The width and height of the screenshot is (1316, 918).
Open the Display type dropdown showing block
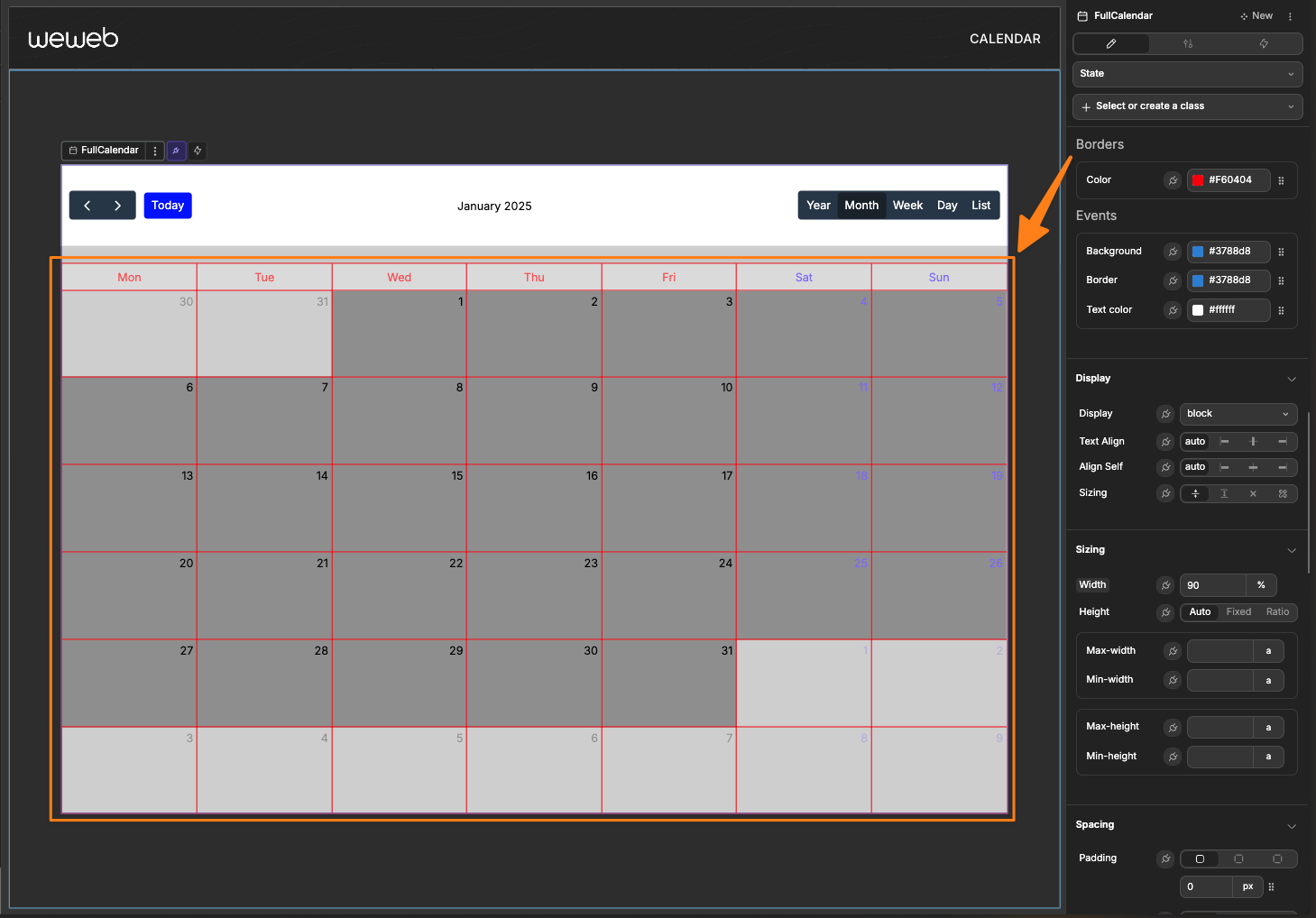(x=1238, y=414)
